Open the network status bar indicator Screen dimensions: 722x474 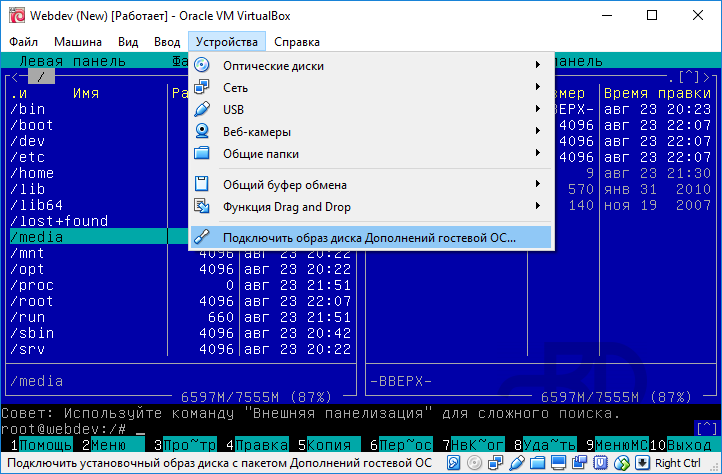[496, 463]
